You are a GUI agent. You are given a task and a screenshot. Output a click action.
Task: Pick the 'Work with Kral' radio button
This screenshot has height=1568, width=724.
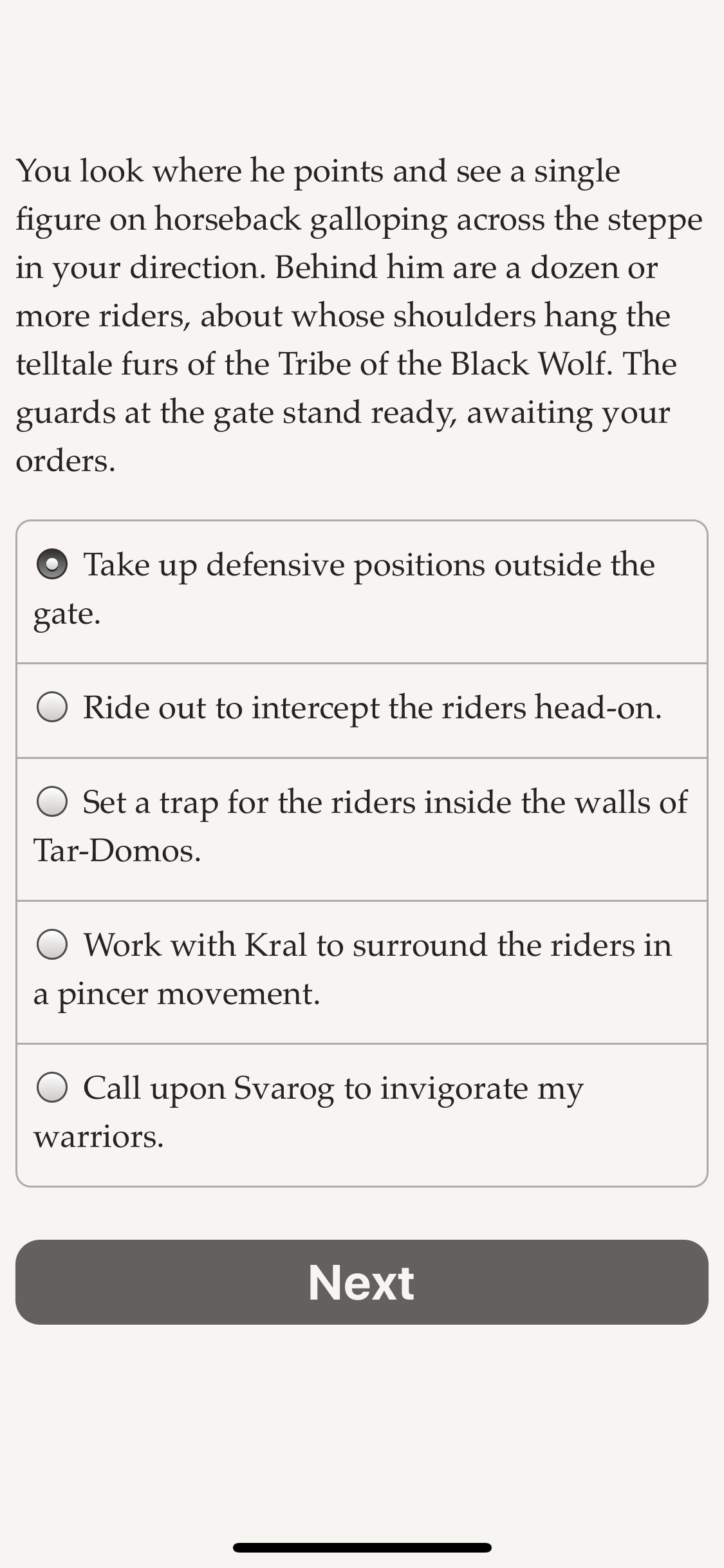click(52, 944)
